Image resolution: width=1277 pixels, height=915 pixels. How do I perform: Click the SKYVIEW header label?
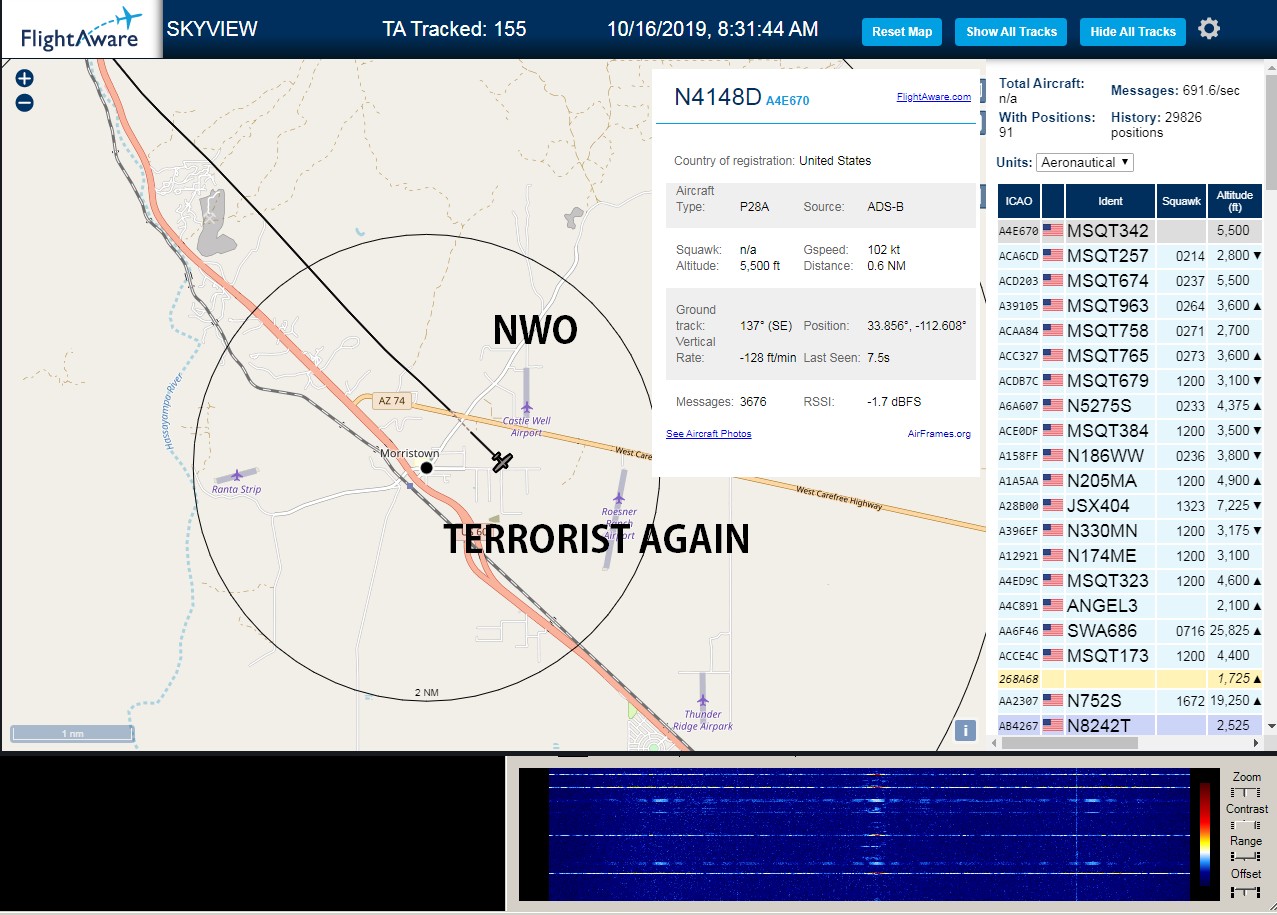(x=212, y=29)
